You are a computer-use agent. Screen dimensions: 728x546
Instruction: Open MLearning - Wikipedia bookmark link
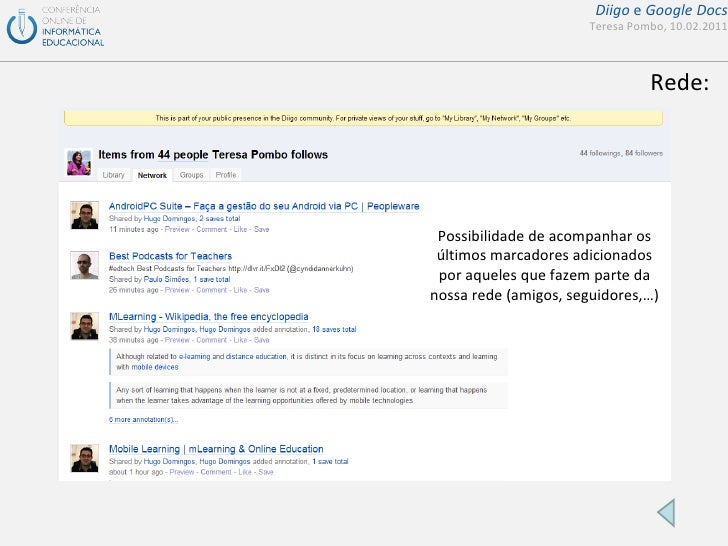point(216,317)
